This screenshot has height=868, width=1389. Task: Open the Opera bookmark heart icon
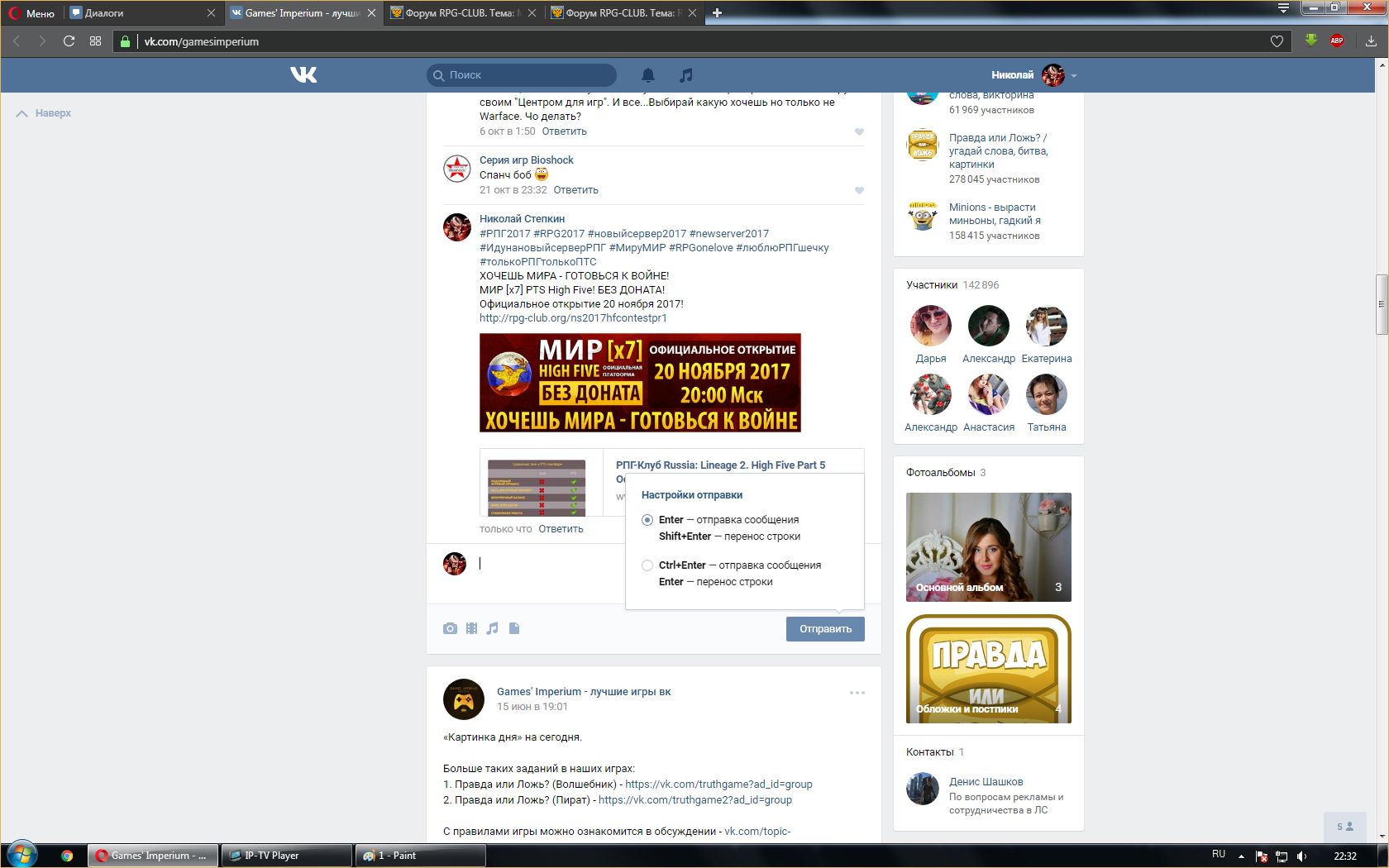(1277, 41)
